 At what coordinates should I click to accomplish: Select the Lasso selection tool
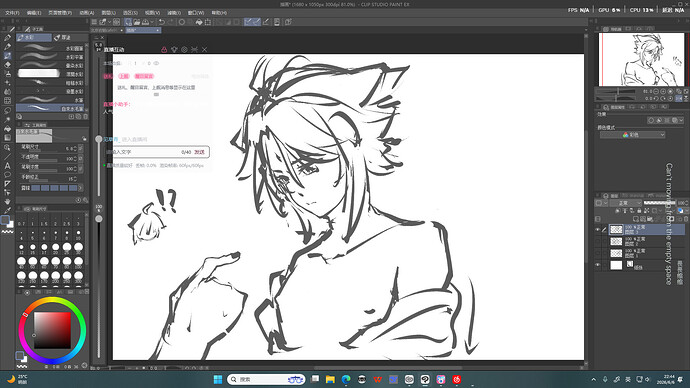pyautogui.click(x=7, y=110)
